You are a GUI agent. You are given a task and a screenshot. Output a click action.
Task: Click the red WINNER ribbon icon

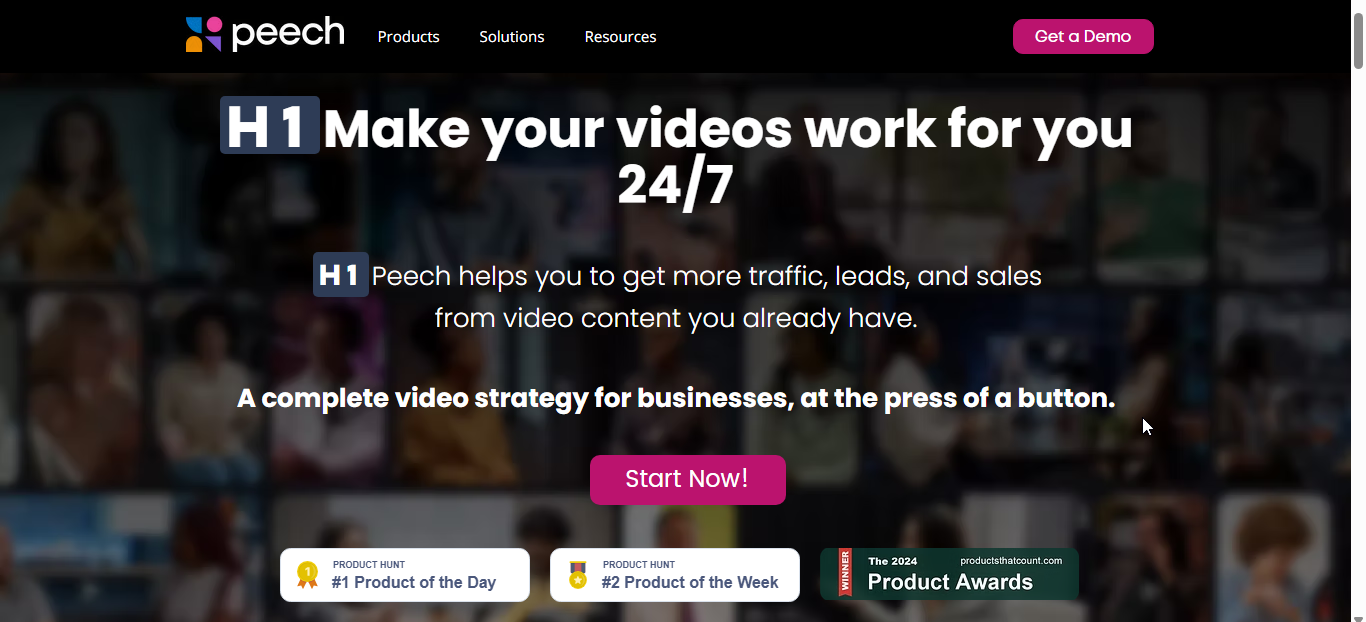click(x=845, y=573)
